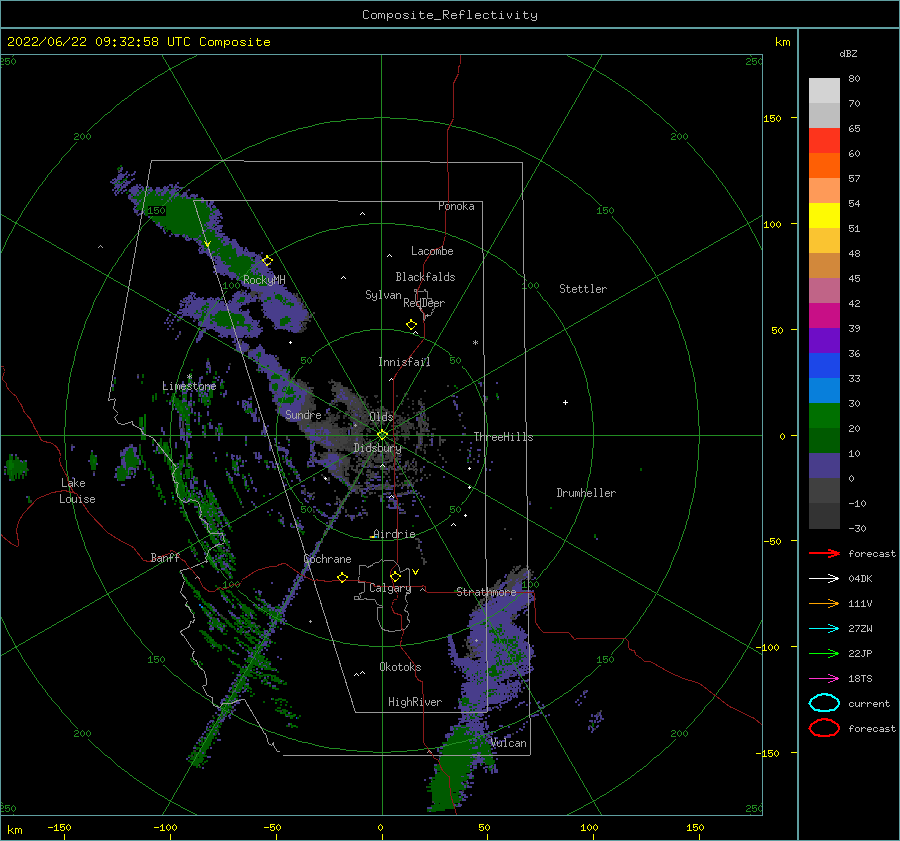
Task: Select the red 65 dBZ color swatch
Action: click(824, 141)
